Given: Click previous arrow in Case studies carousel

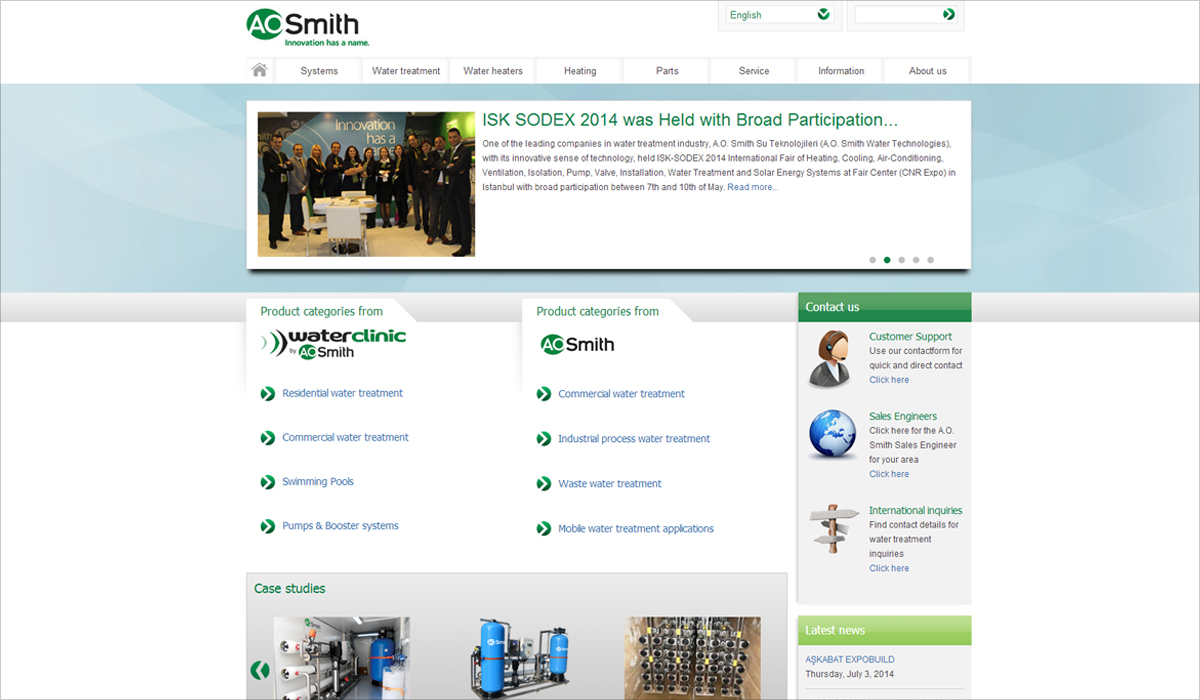Looking at the screenshot, I should [x=260, y=670].
